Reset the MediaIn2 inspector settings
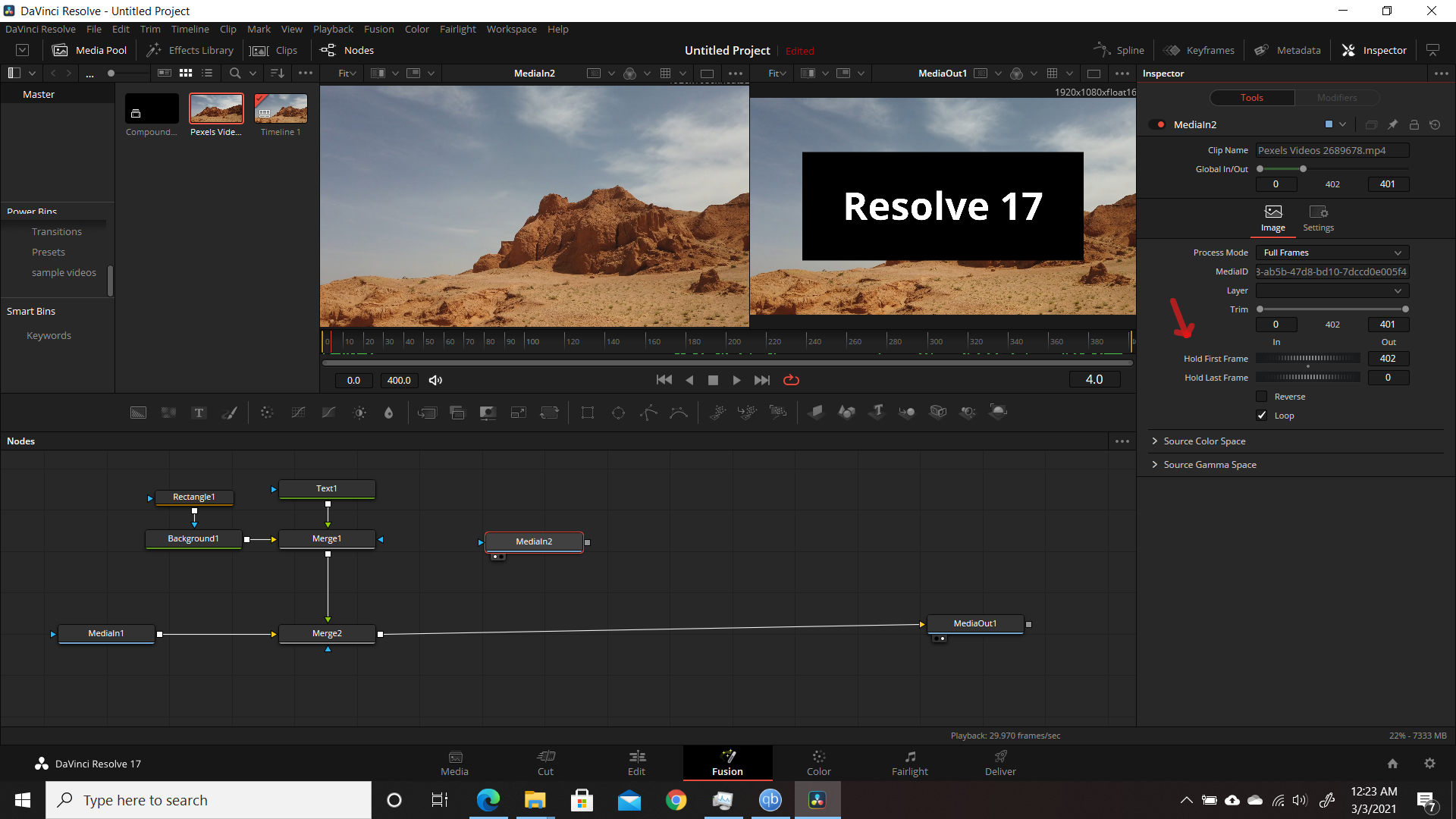Screen dimensions: 1456x819 click(1435, 124)
